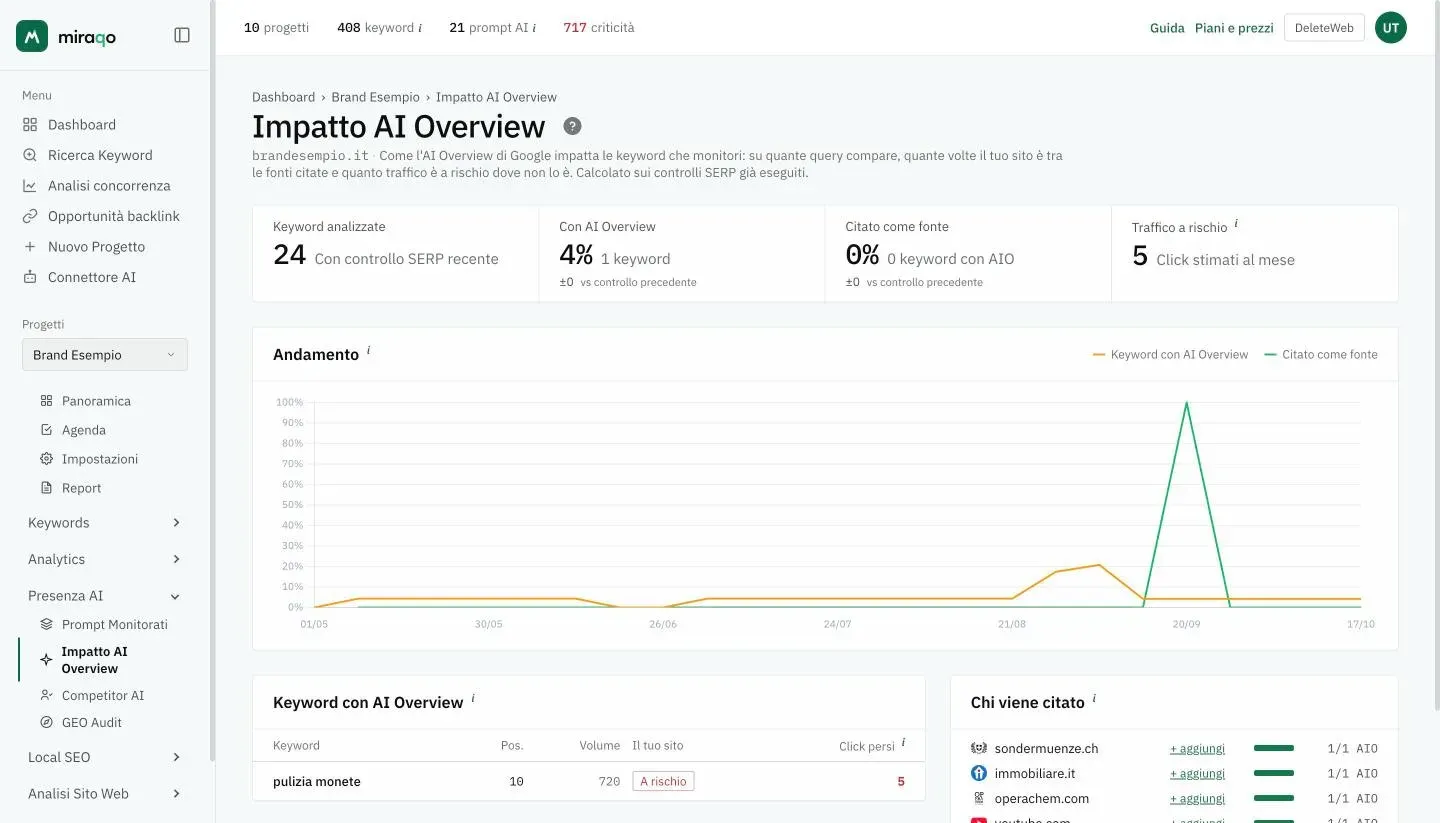Collapse the Presenza AI section
This screenshot has height=823, width=1440.
[x=105, y=596]
